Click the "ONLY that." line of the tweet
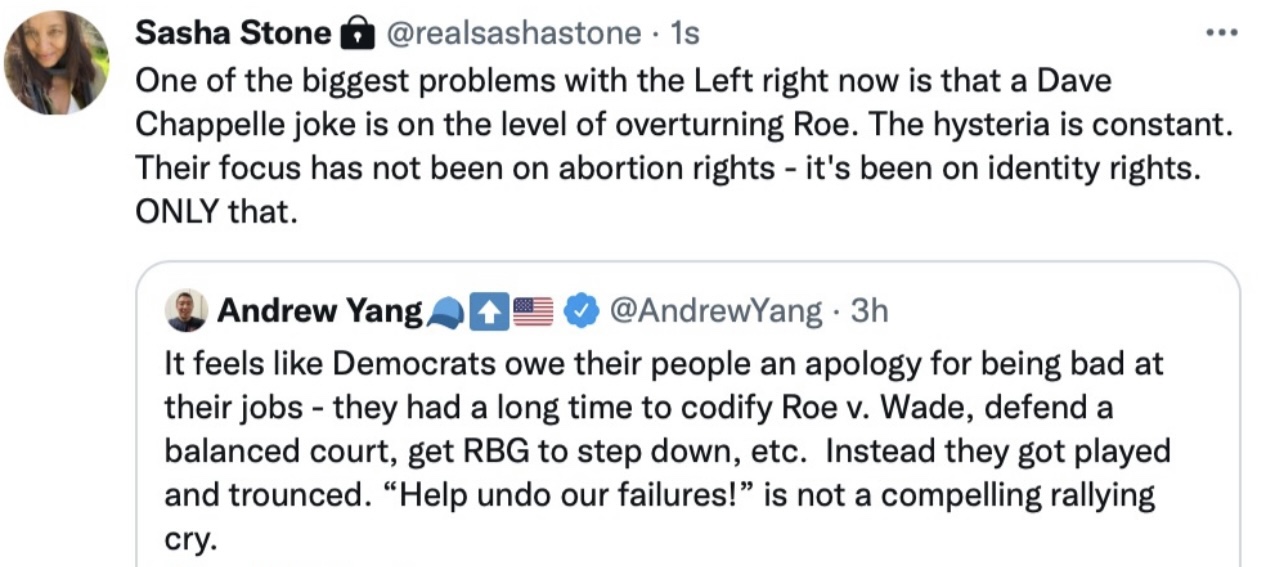1265x567 pixels. tap(216, 213)
